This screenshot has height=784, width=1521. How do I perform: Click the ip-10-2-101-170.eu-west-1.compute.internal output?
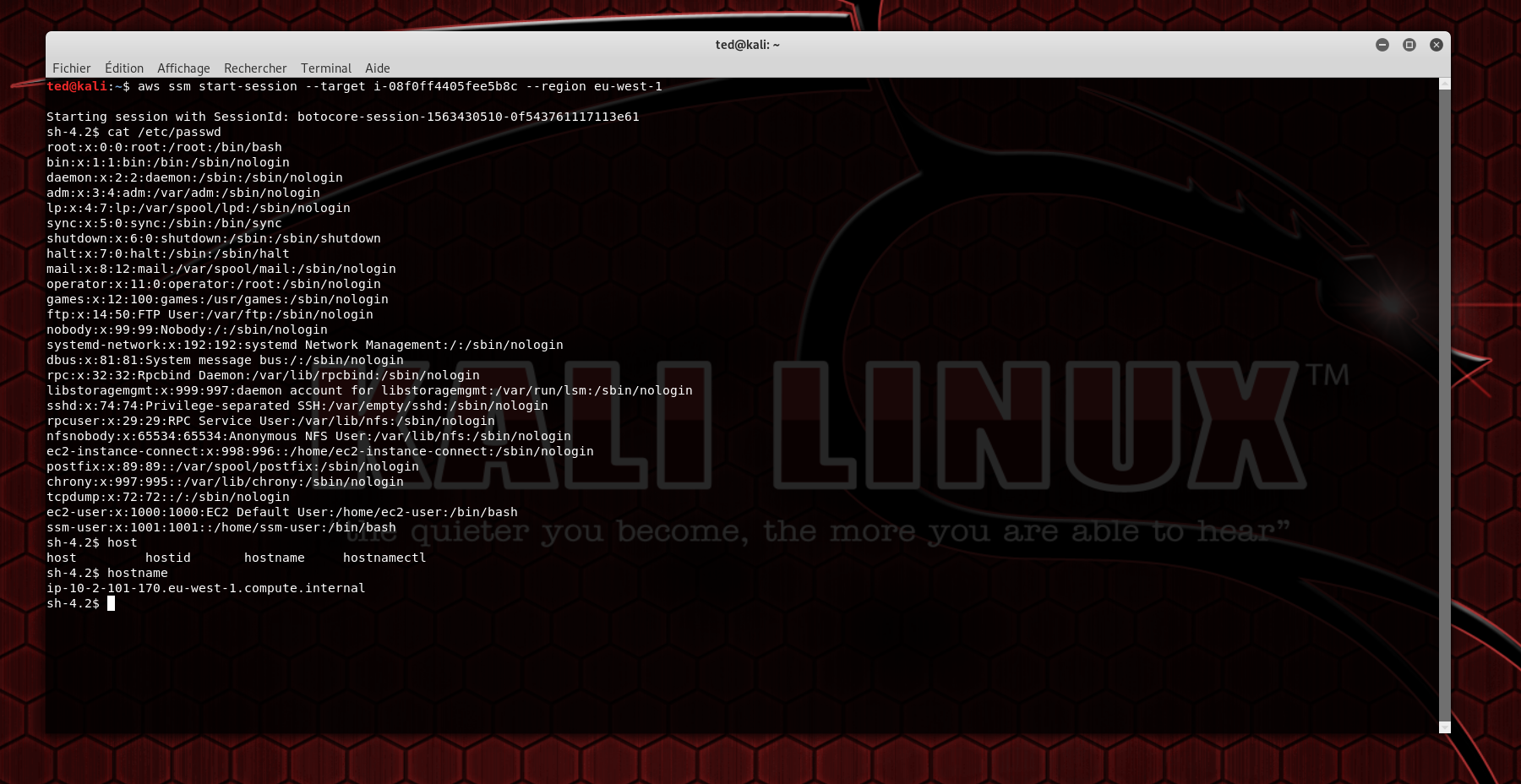[x=206, y=588]
